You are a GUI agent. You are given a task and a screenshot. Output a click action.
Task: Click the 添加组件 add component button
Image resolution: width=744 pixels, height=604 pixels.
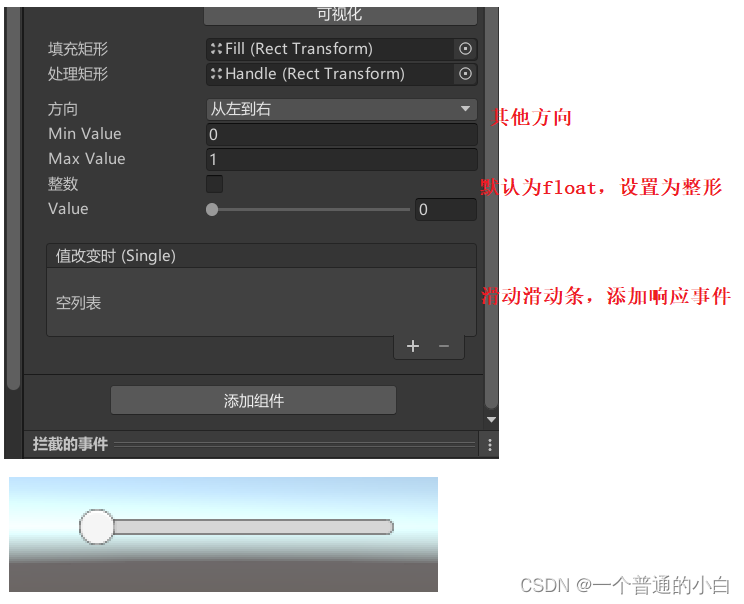tap(253, 400)
